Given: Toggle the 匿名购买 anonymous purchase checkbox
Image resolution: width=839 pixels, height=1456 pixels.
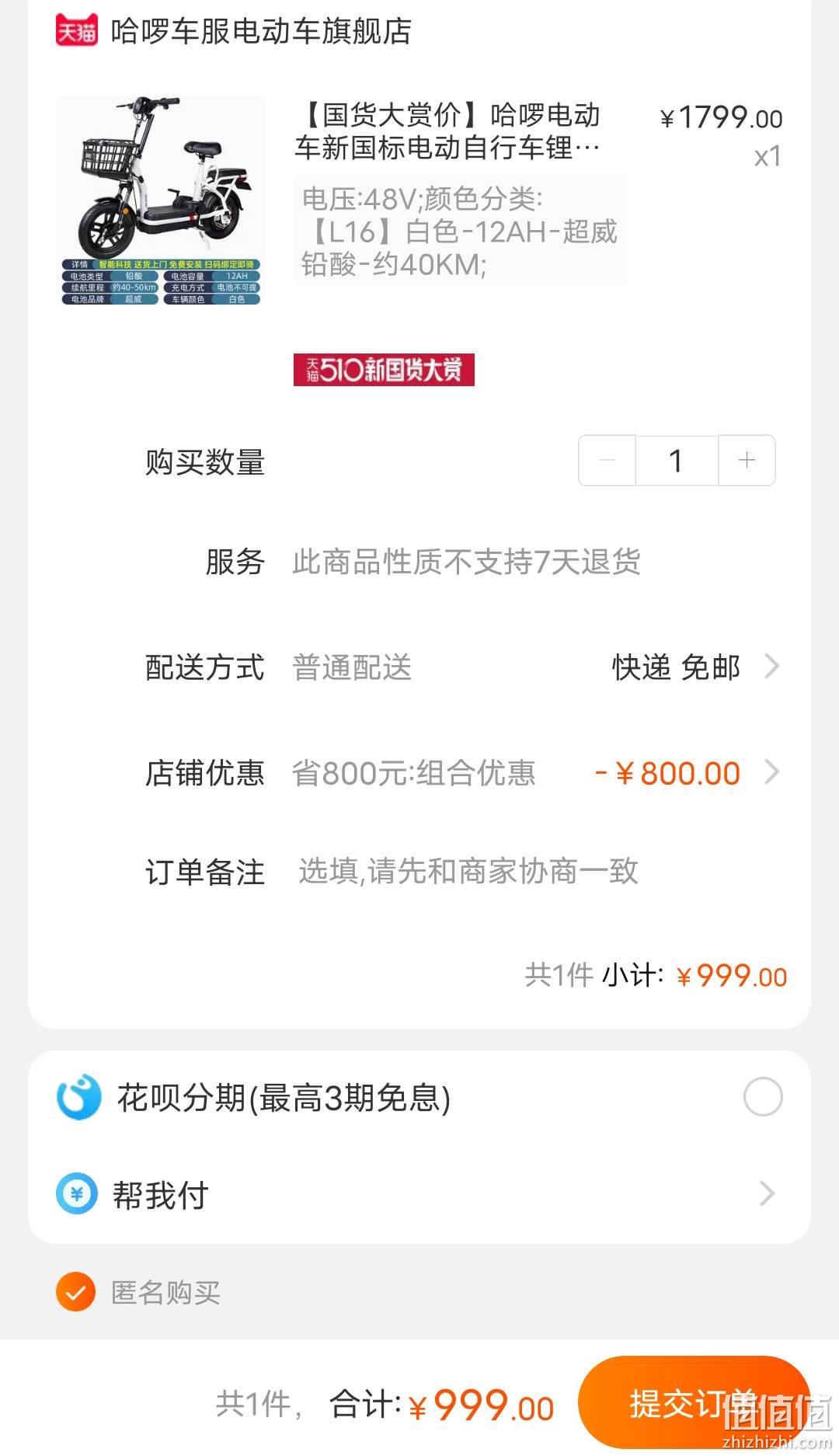Looking at the screenshot, I should 75,1292.
